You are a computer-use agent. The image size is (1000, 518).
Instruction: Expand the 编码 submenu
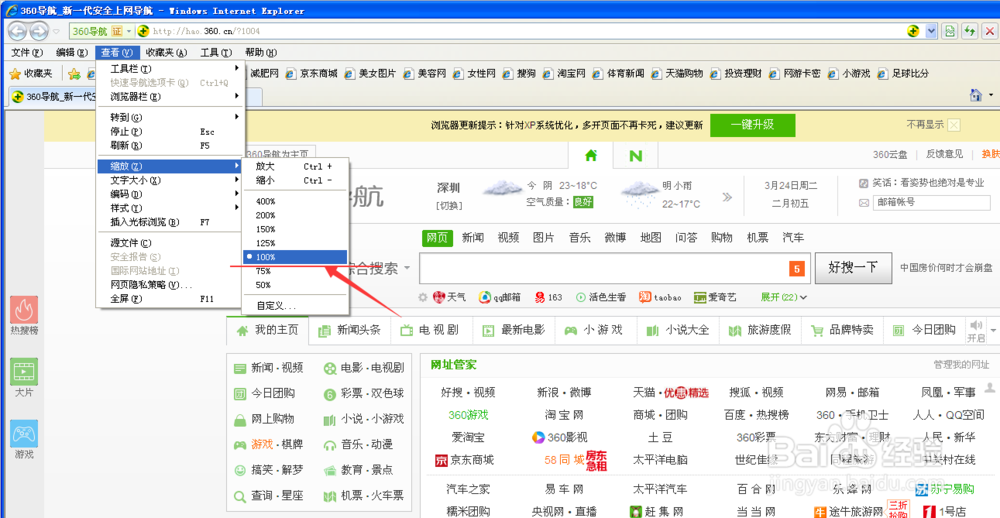point(171,195)
